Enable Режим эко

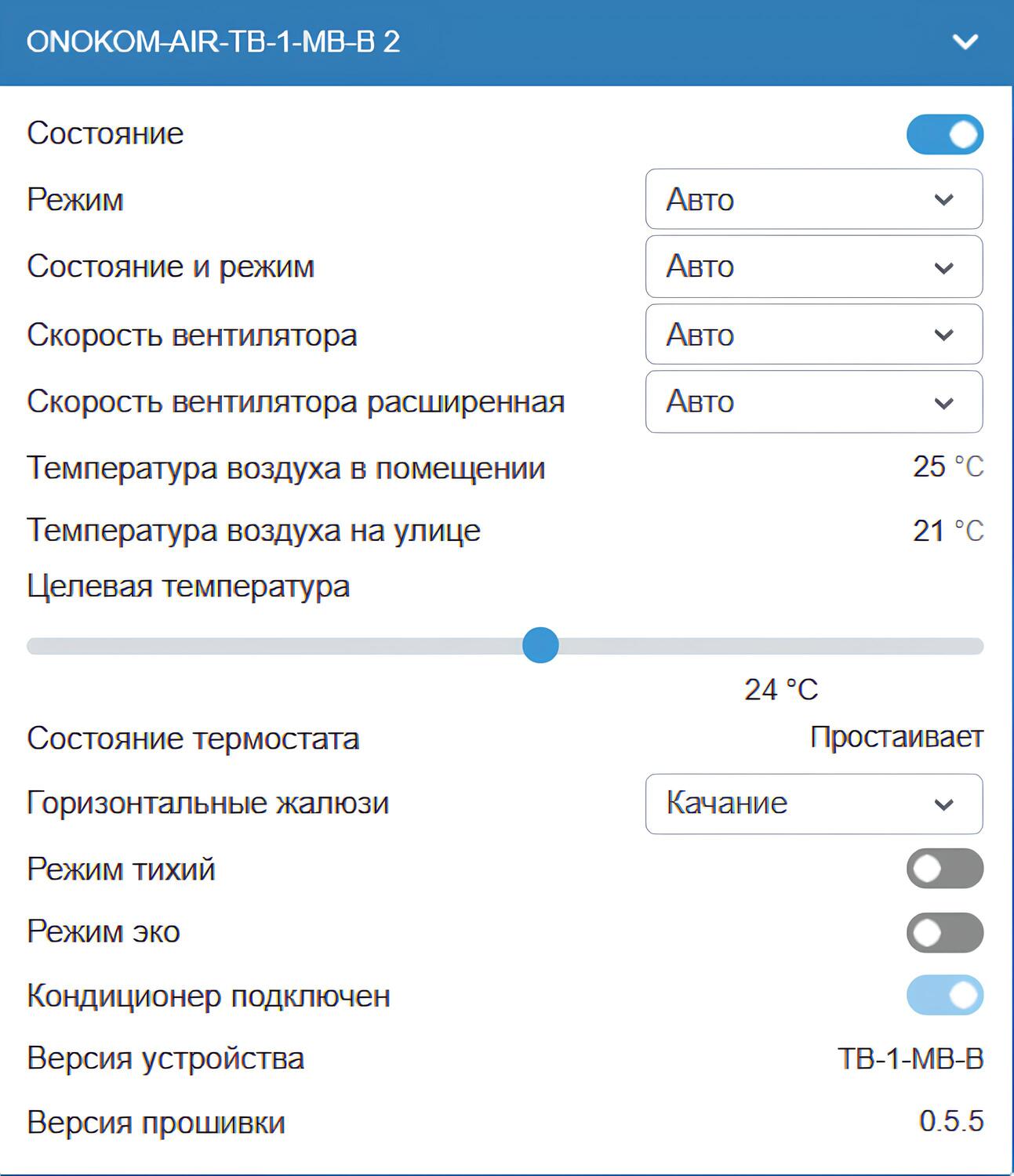tap(944, 933)
